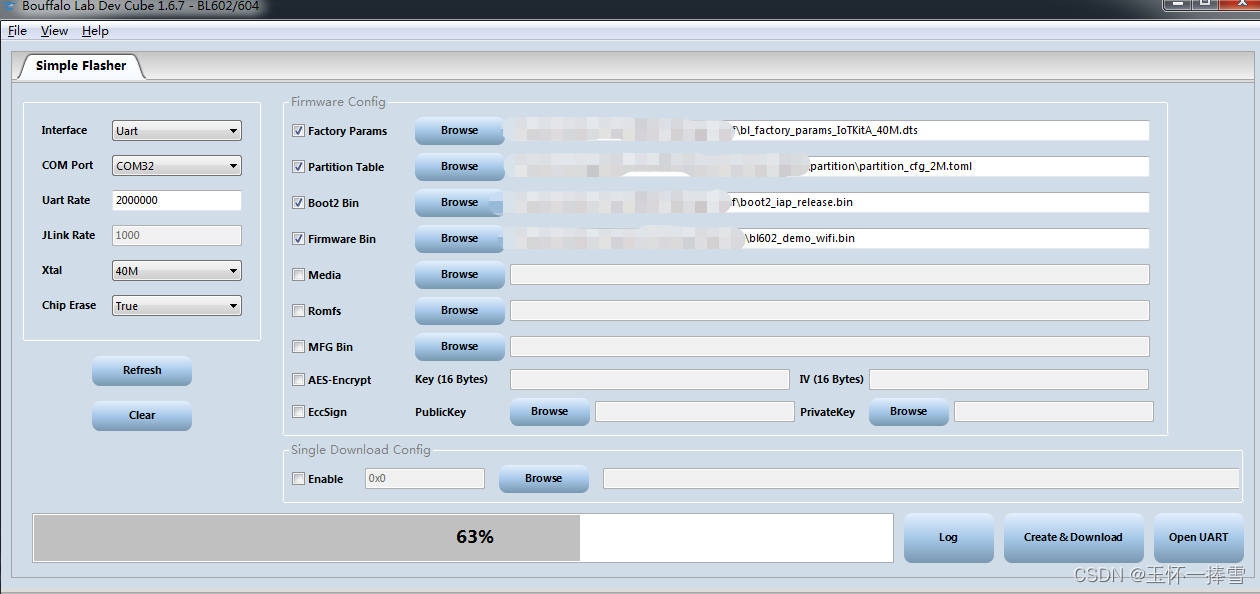The height and width of the screenshot is (594, 1260).
Task: Browse for the Partition Table file
Action: [x=460, y=167]
